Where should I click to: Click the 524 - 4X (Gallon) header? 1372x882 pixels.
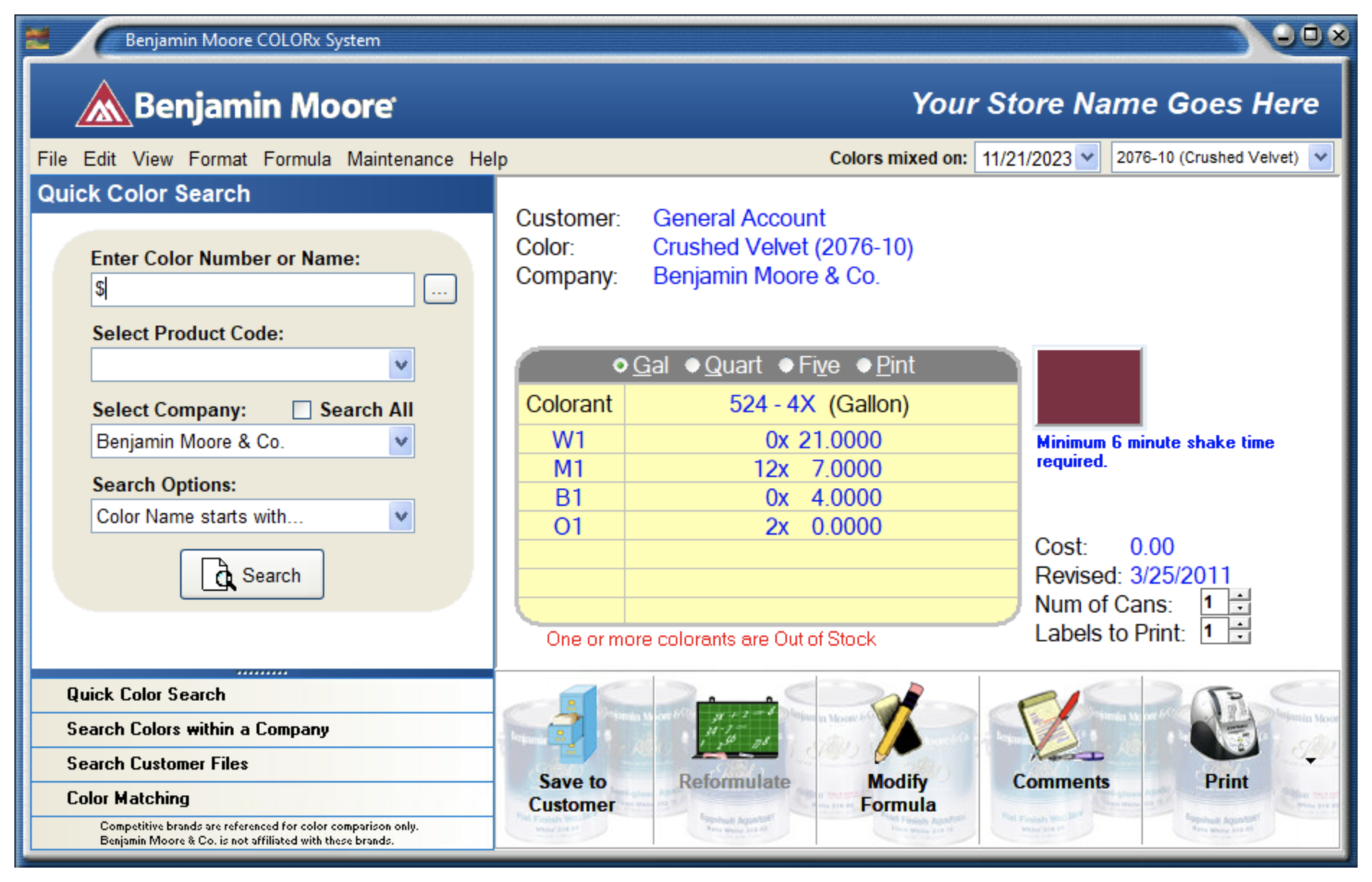tap(819, 404)
